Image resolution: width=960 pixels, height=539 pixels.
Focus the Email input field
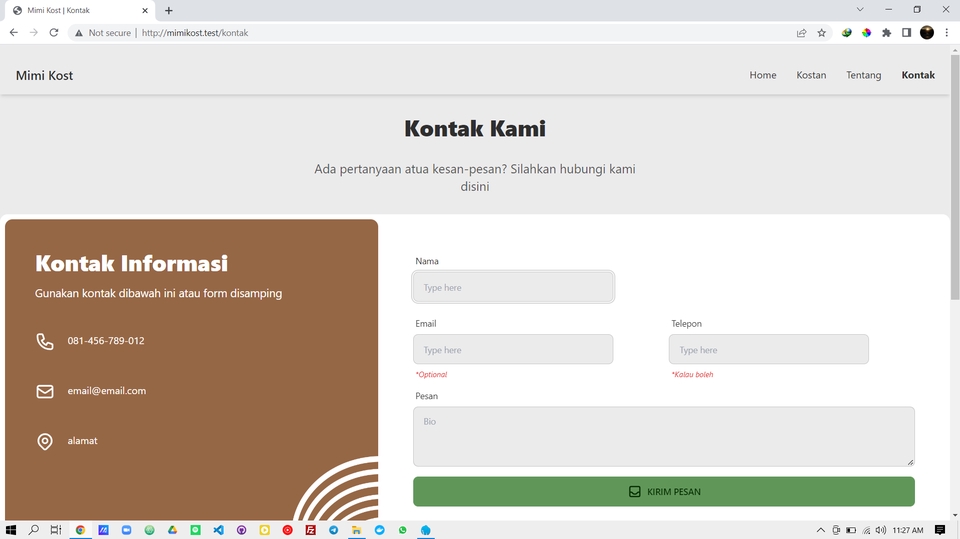click(x=513, y=350)
